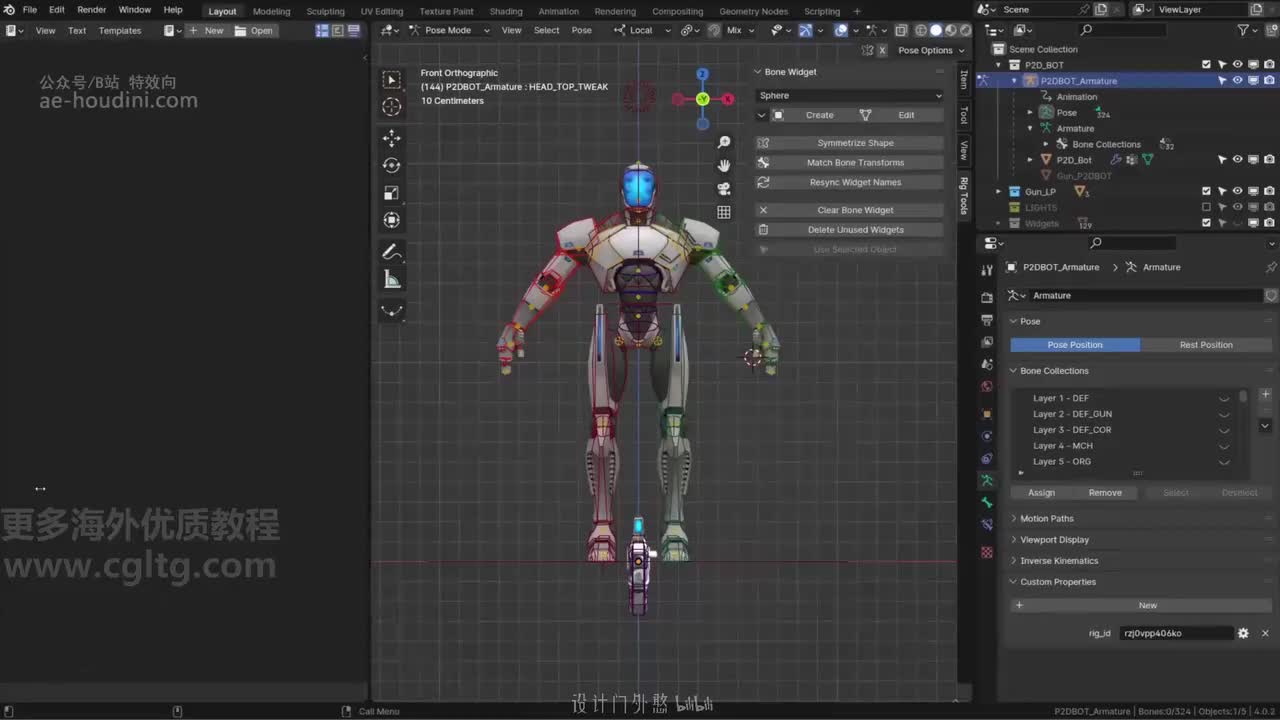Image resolution: width=1280 pixels, height=720 pixels.
Task: Open the Sphere widget shape dropdown
Action: coord(850,96)
